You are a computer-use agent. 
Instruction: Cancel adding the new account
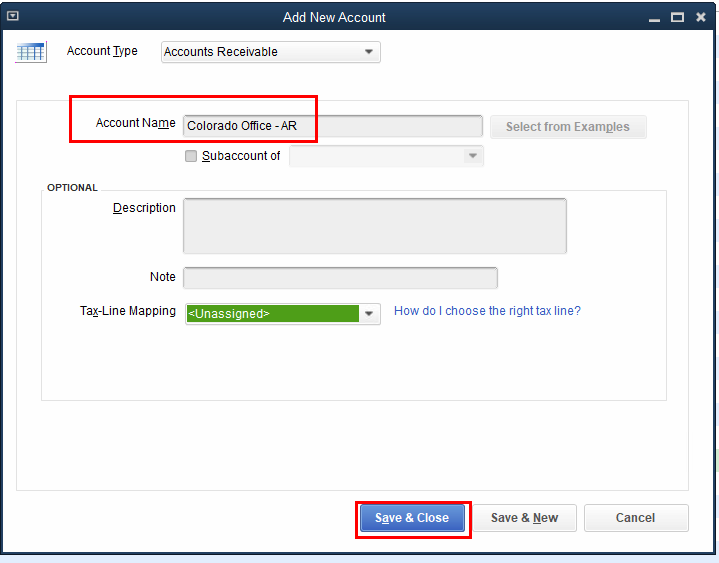click(x=636, y=518)
